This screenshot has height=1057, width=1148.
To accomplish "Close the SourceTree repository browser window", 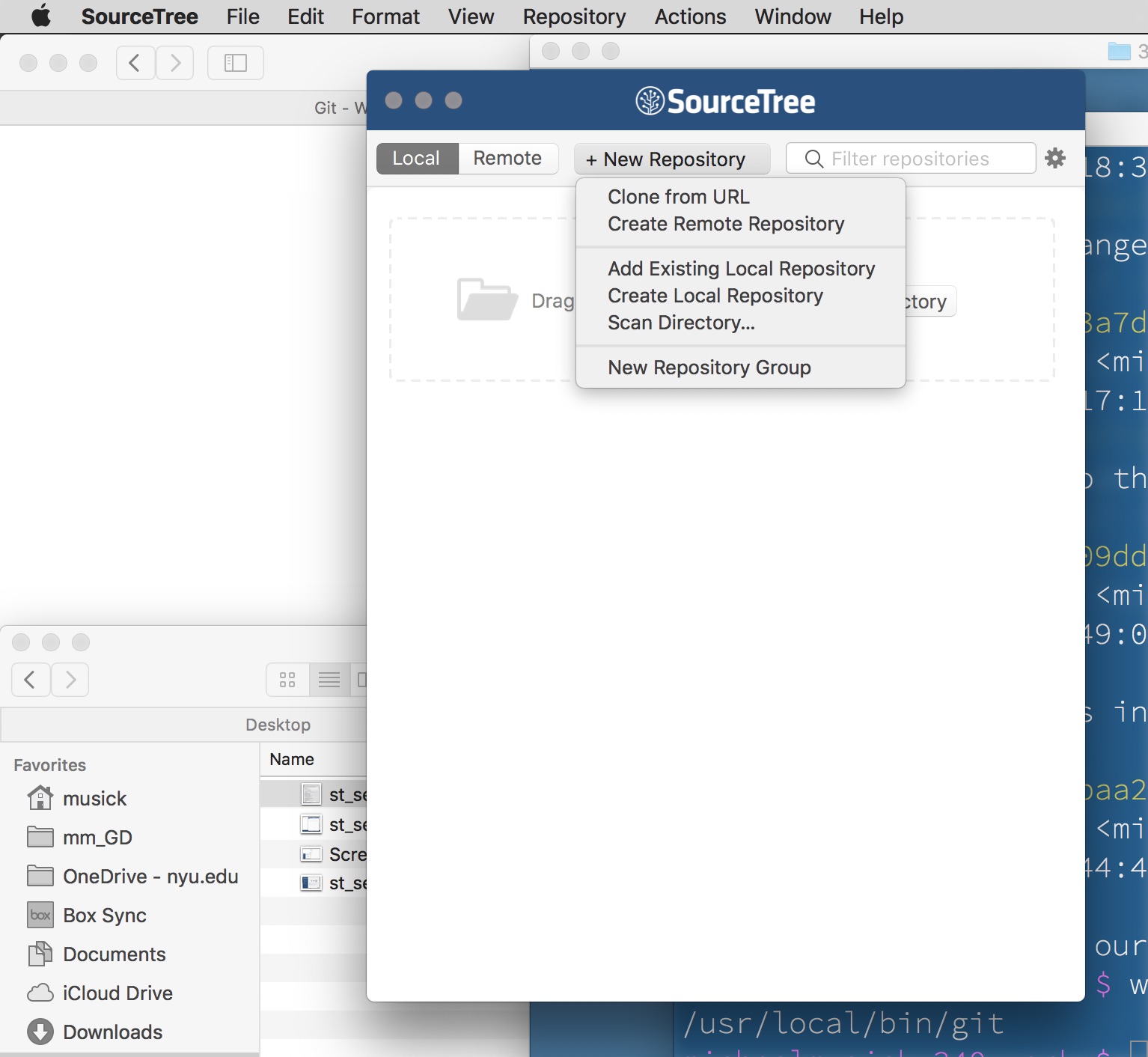I will click(394, 100).
